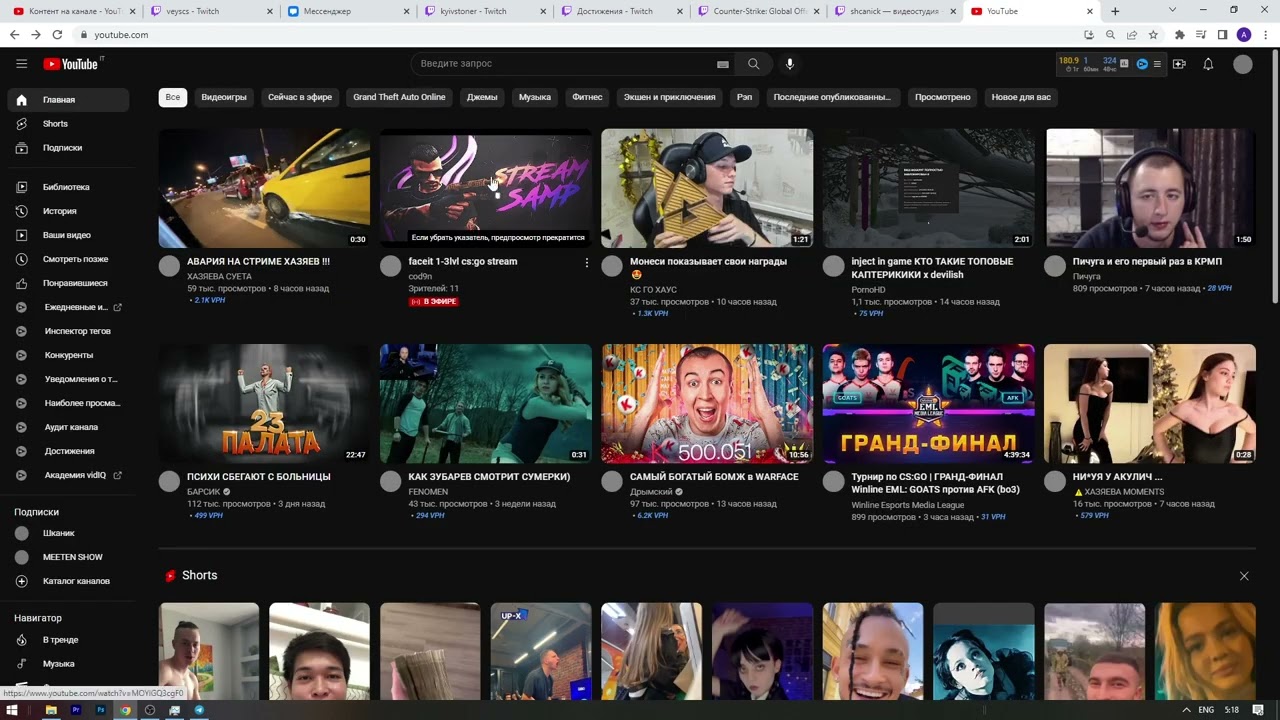Select the Видеоигры filter chip
Screen dimensions: 1280x720
tap(224, 97)
